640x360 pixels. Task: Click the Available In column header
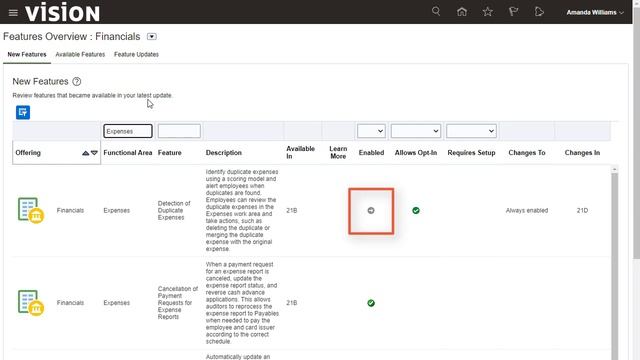[300, 152]
